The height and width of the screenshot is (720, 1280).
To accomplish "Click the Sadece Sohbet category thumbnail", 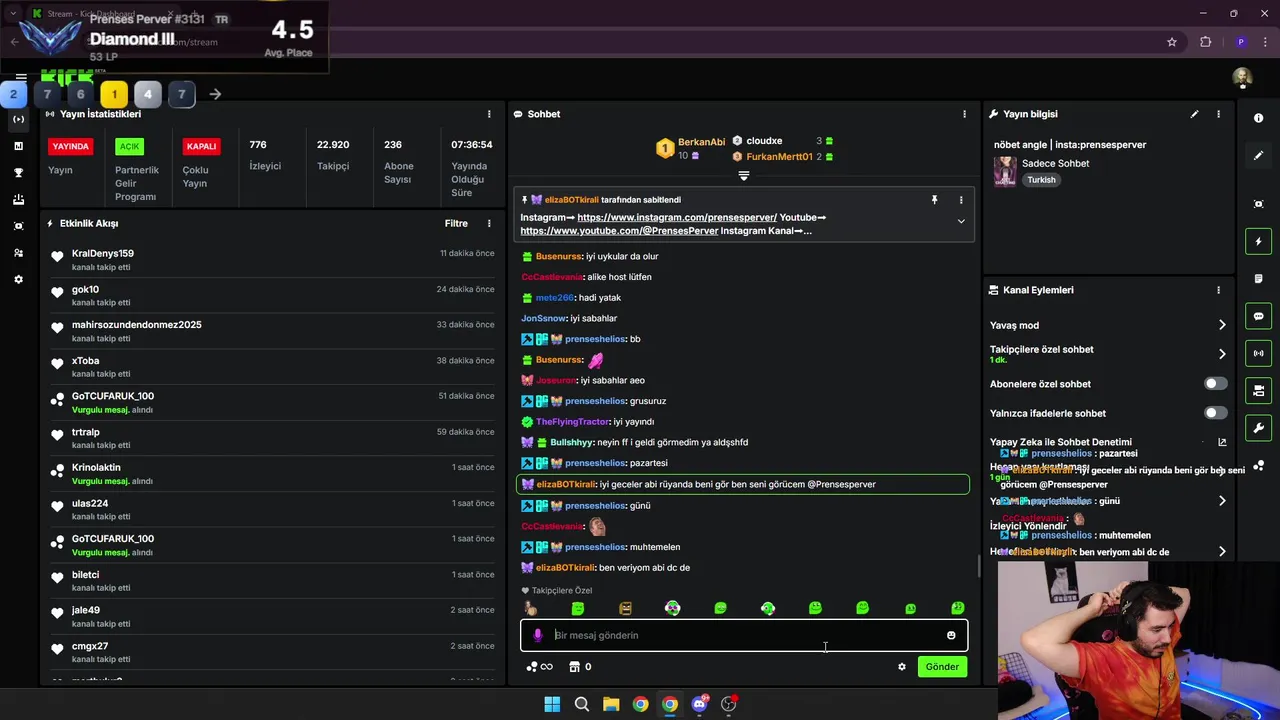I will [x=1005, y=171].
